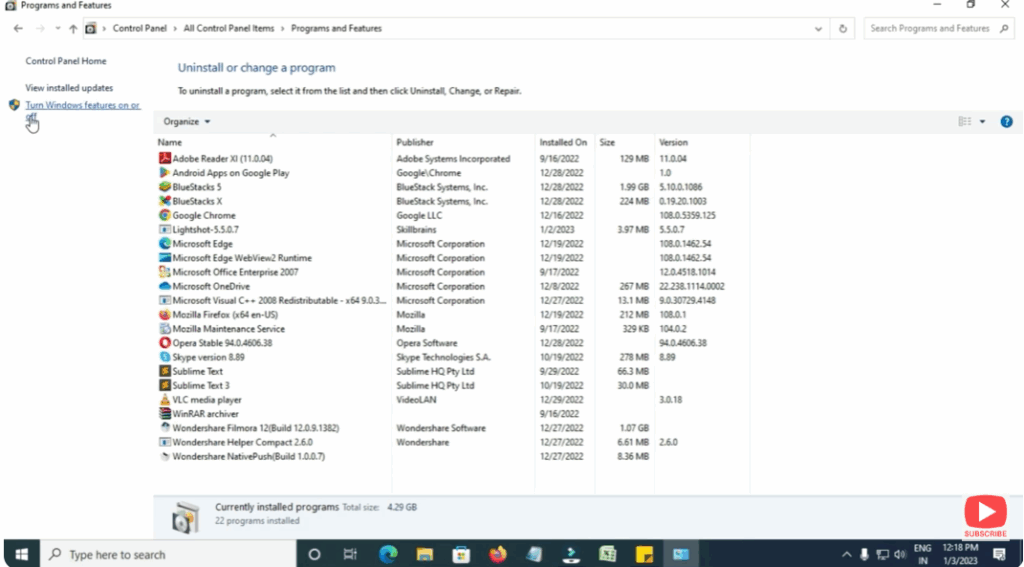Viewport: 1024px width, 567px height.
Task: Click the Opera Stable icon
Action: pyautogui.click(x=165, y=343)
